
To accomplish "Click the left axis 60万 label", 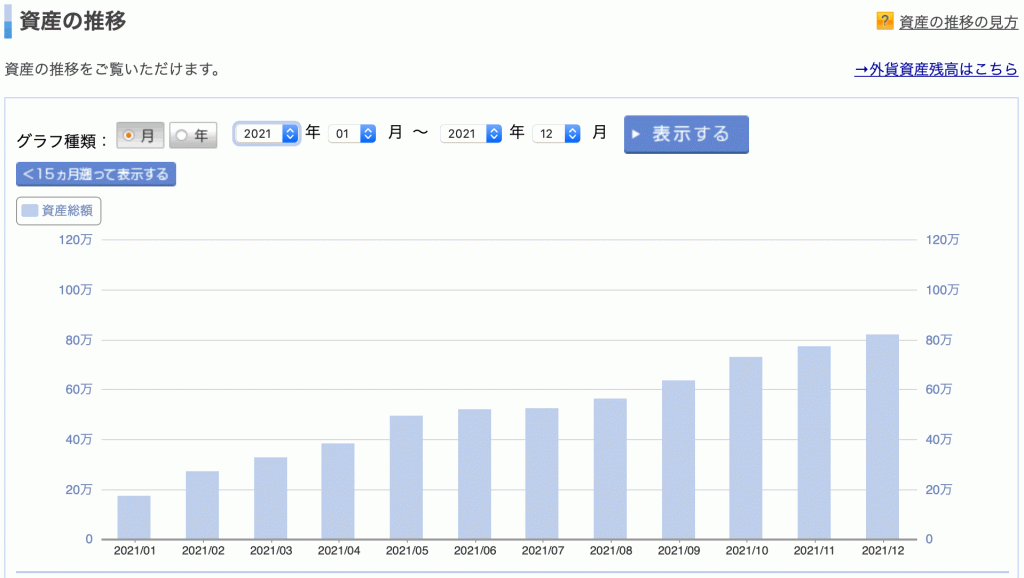I will [x=78, y=389].
